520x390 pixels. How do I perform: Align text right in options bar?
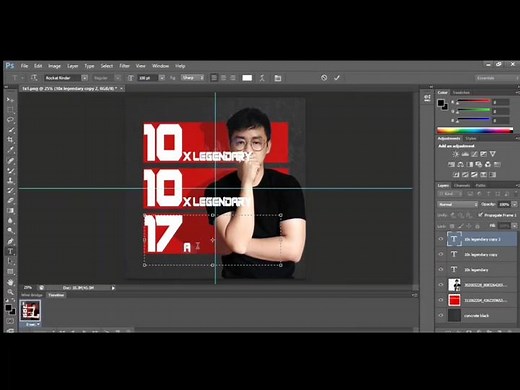pyautogui.click(x=233, y=78)
